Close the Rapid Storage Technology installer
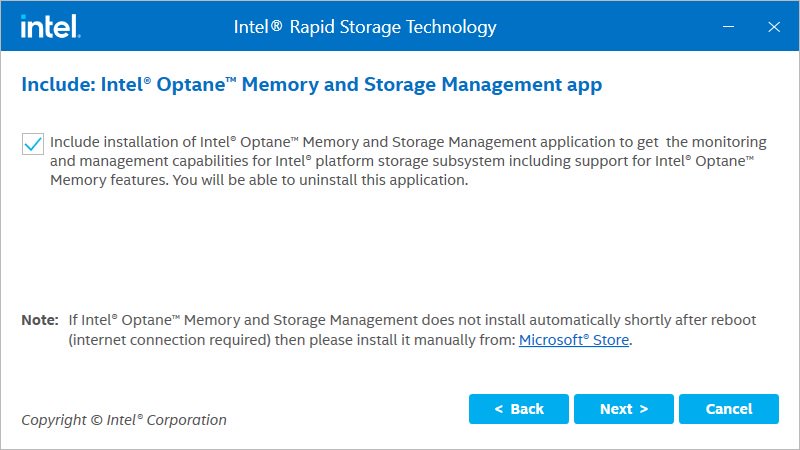 772,26
